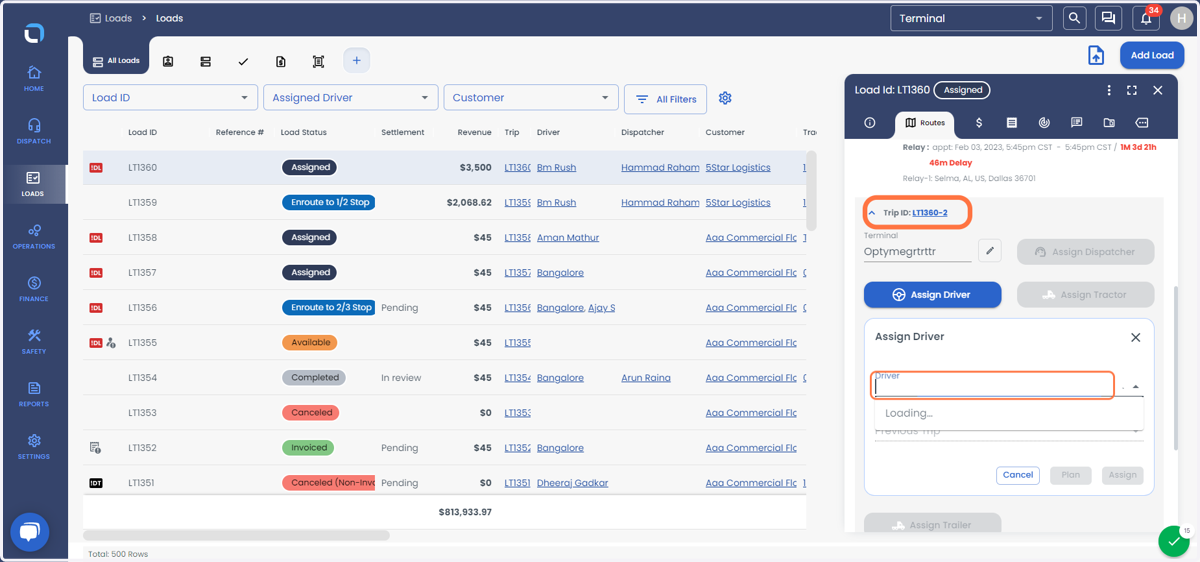The height and width of the screenshot is (562, 1200).
Task: Close the Load Id LT1360 panel
Action: click(1157, 90)
